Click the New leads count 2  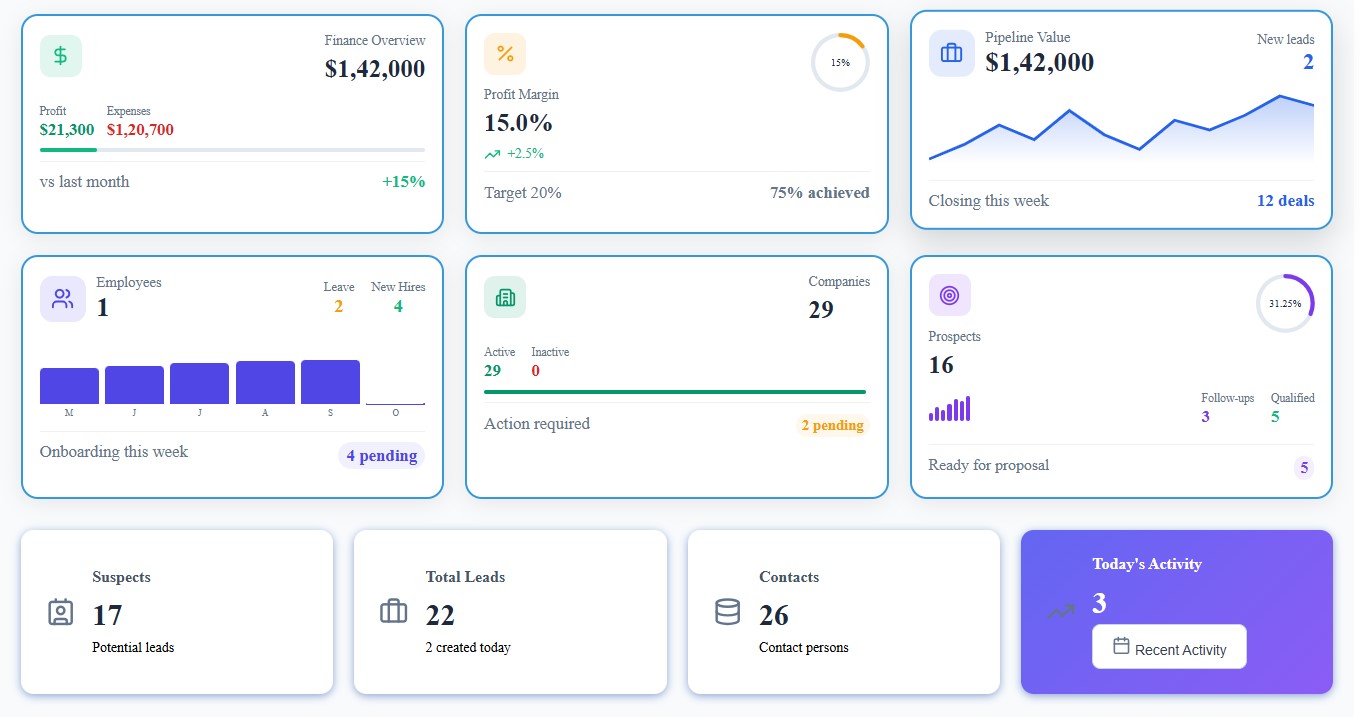[1308, 62]
